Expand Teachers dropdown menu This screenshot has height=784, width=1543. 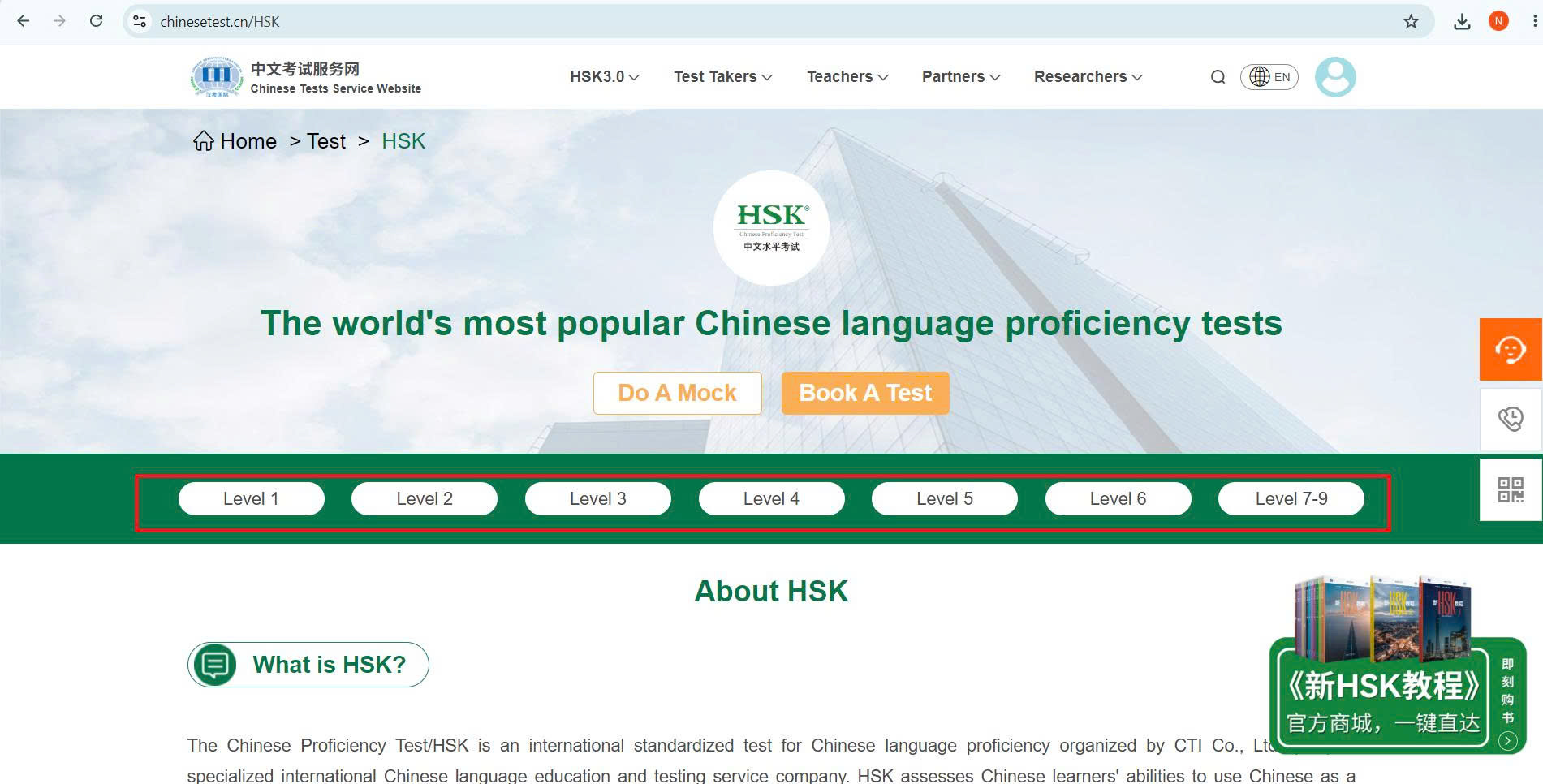(847, 77)
